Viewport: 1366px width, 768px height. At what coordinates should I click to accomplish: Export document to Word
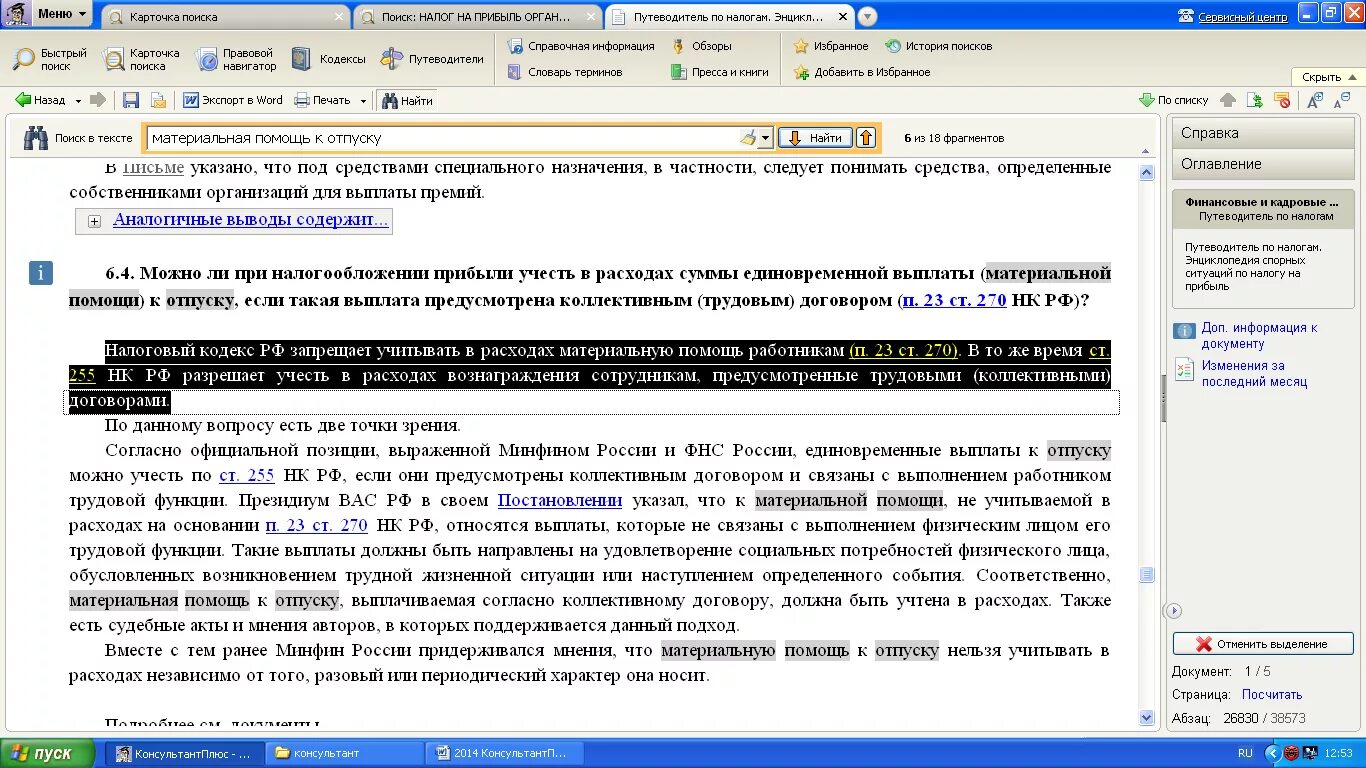pos(233,100)
